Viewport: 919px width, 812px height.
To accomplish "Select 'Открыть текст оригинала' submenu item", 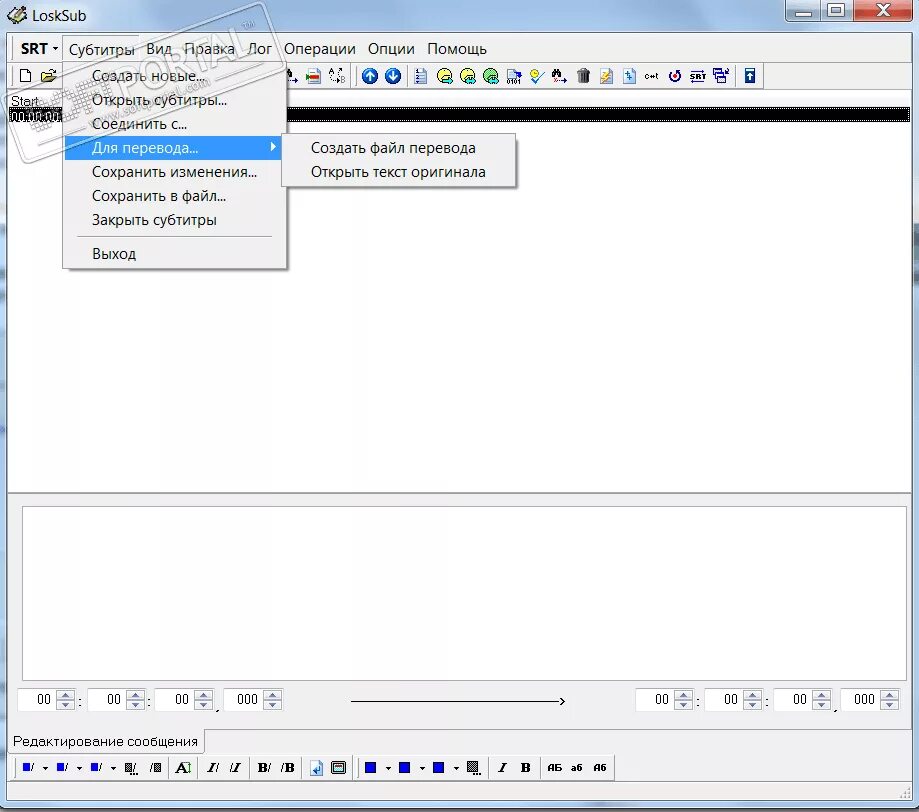I will pos(399,172).
